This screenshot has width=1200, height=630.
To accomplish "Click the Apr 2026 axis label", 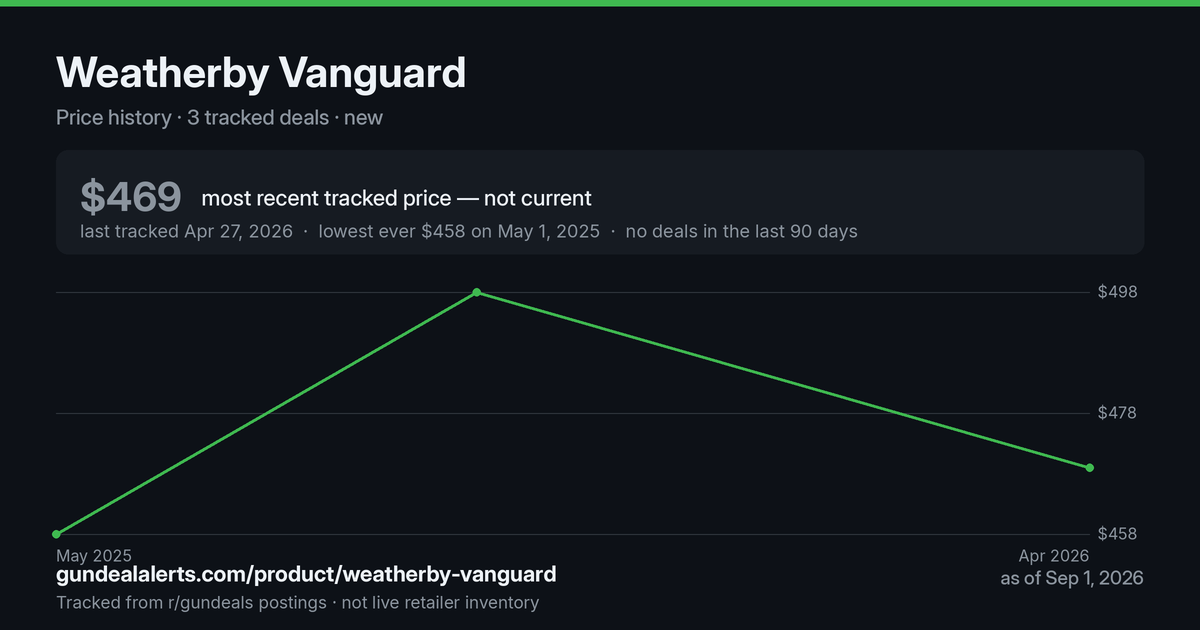I will pyautogui.click(x=1054, y=555).
